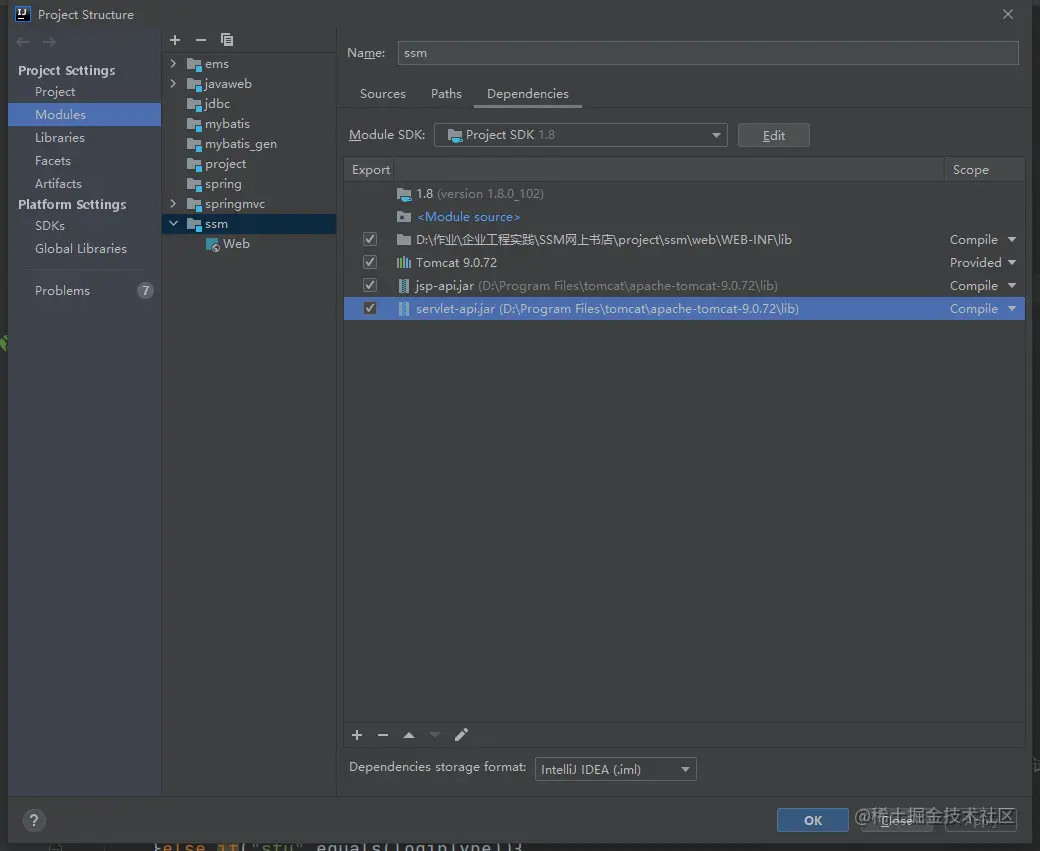Viewport: 1040px width, 851px height.
Task: Collapse the ssm module node
Action: click(x=173, y=224)
